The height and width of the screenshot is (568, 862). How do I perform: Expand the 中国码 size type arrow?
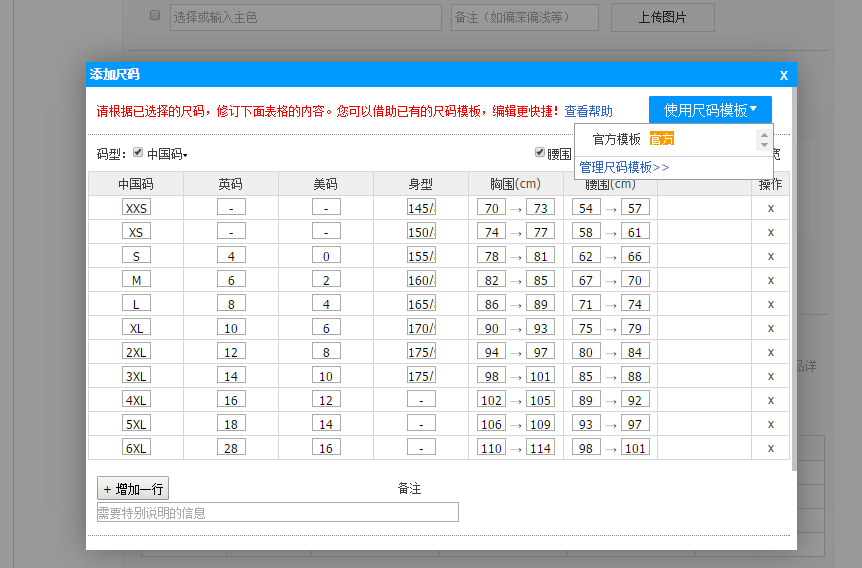(x=185, y=155)
